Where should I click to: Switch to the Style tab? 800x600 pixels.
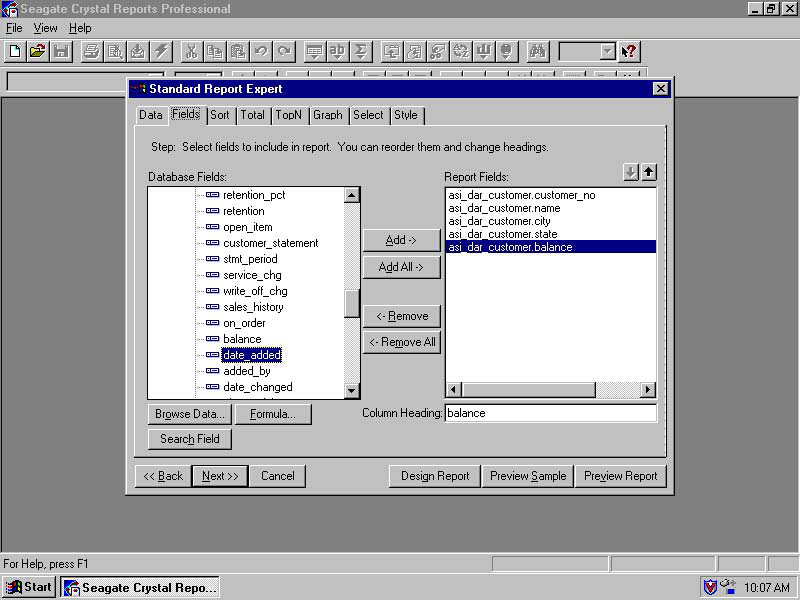pos(406,115)
